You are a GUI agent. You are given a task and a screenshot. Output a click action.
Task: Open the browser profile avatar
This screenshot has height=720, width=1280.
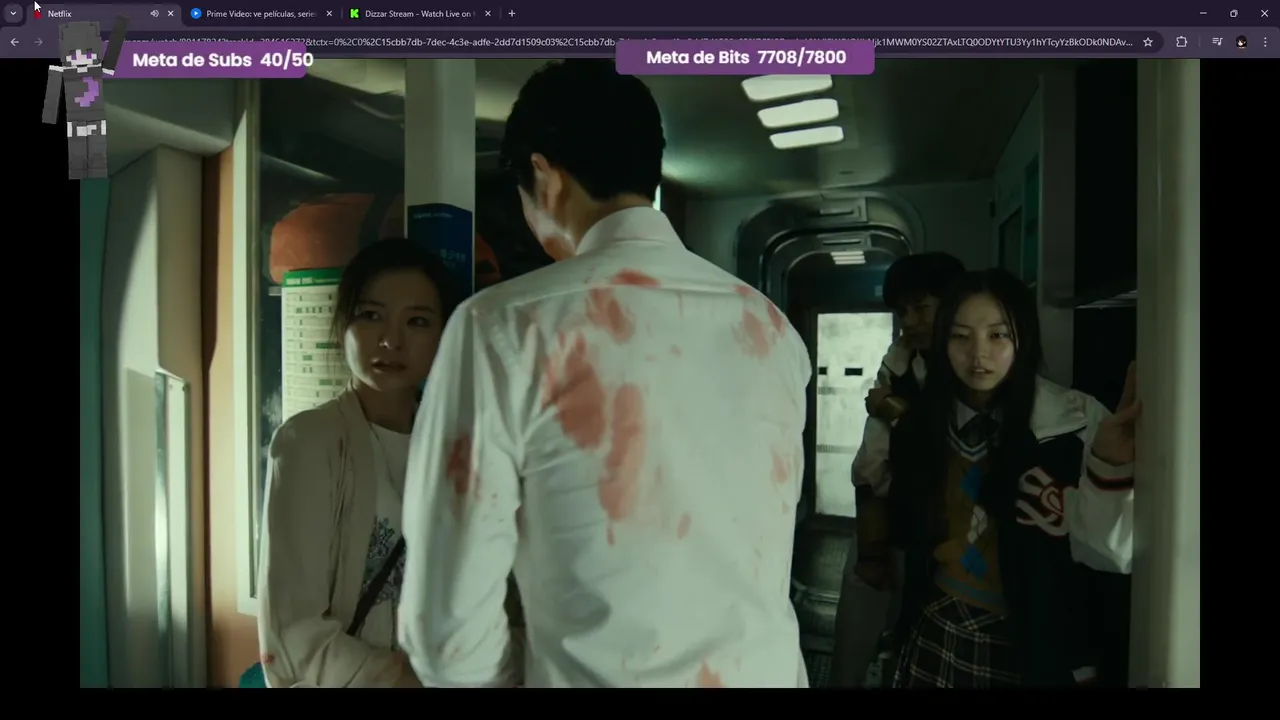point(1242,42)
